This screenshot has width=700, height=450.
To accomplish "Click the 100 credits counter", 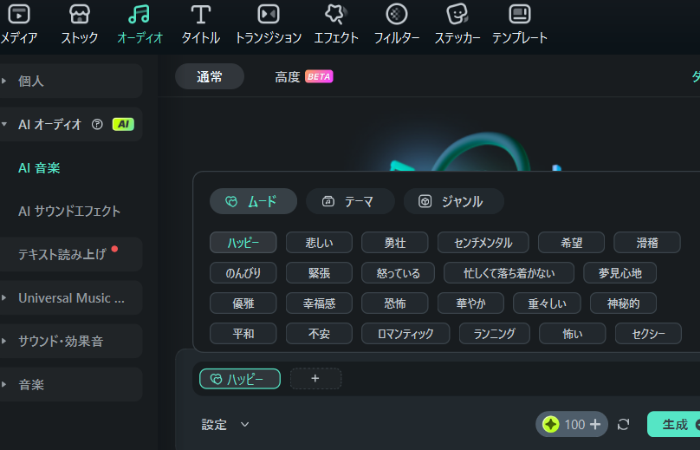I will tap(575, 424).
